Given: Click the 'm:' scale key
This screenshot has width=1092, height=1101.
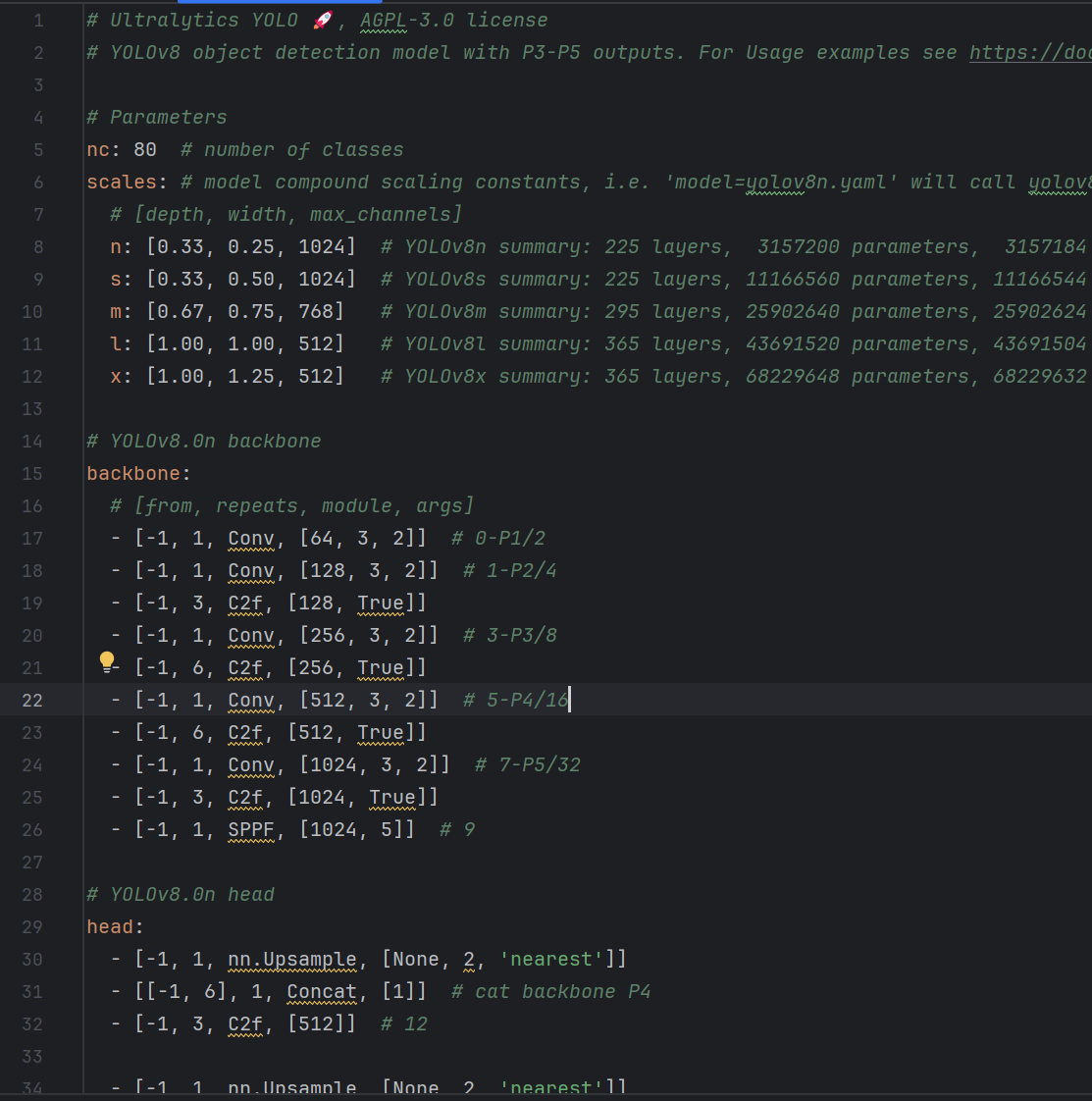Looking at the screenshot, I should 122,311.
